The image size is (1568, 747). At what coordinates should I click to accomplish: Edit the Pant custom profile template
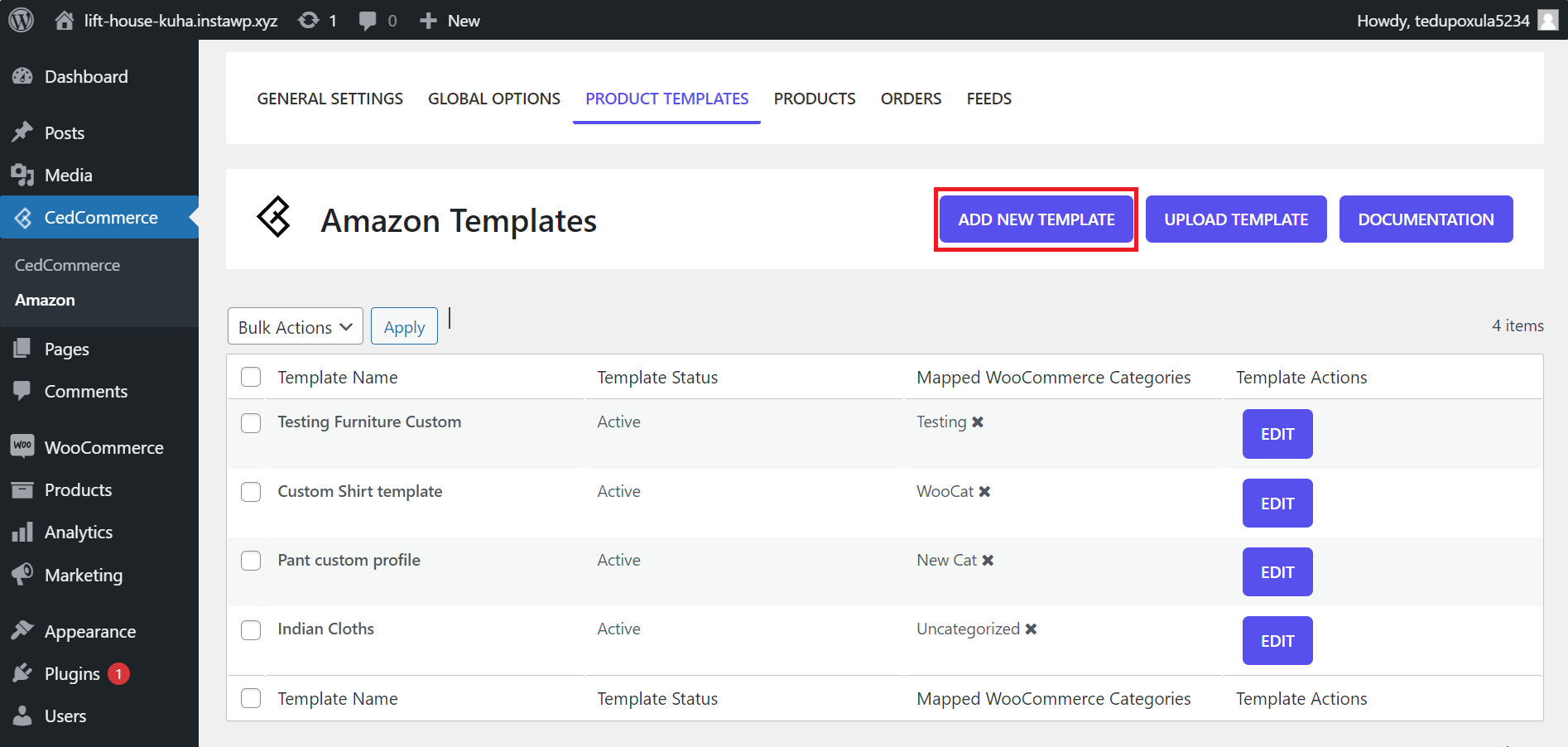tap(1277, 571)
